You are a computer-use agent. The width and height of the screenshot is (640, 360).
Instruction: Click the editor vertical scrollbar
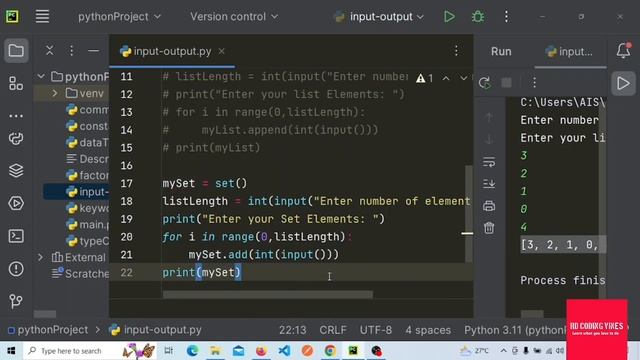pos(469,213)
